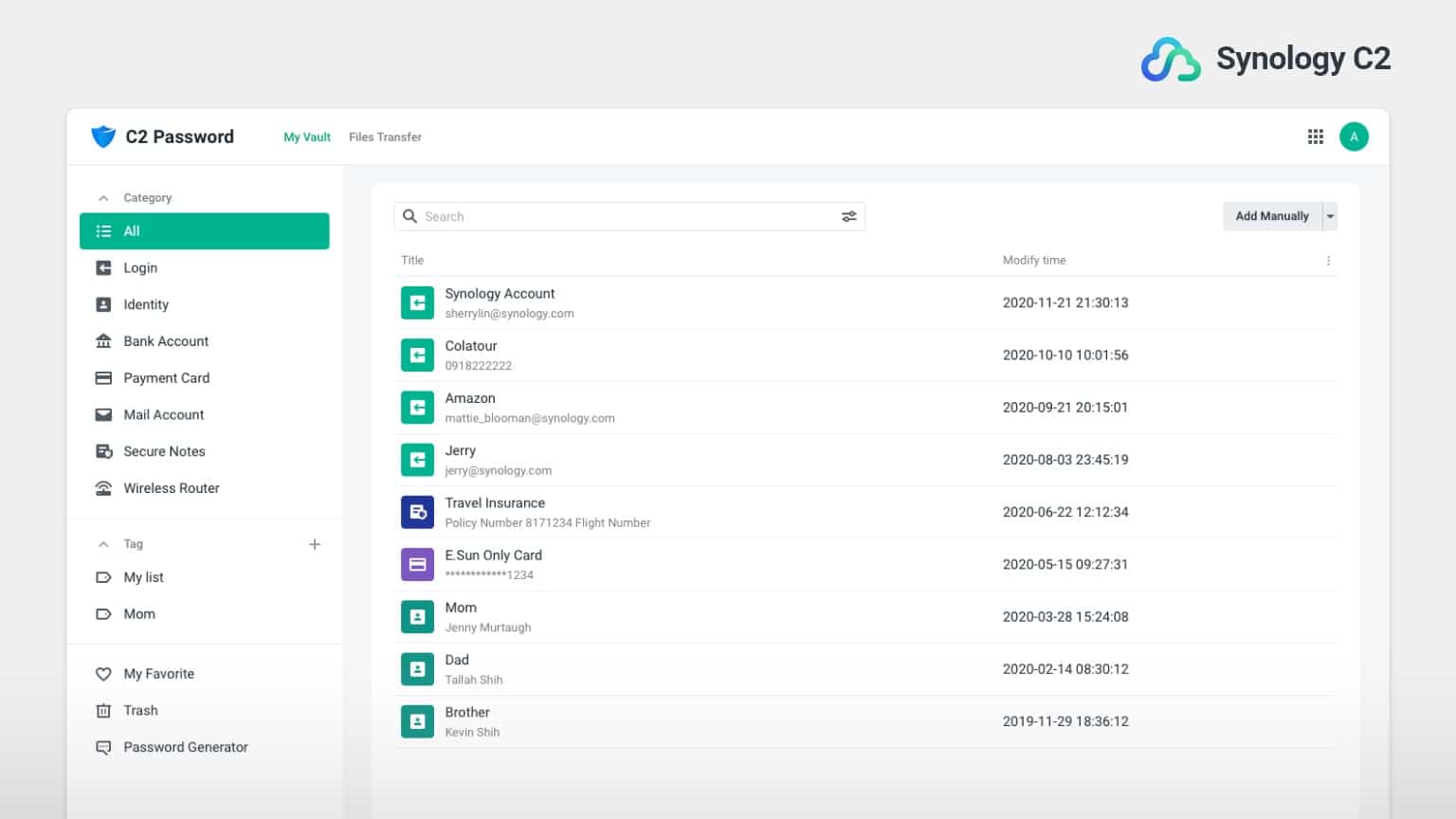Open the Add Manually dropdown arrow
This screenshot has width=1456, height=819.
(1330, 217)
